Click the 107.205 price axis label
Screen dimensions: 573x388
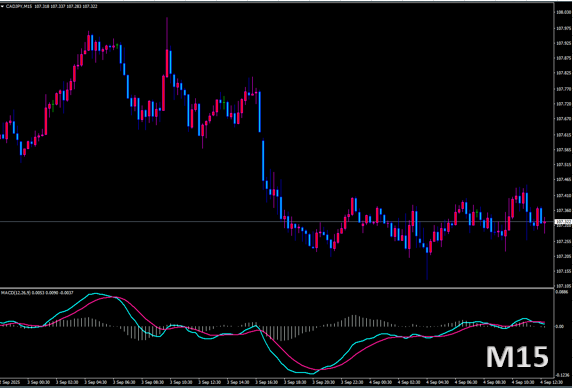563,256
